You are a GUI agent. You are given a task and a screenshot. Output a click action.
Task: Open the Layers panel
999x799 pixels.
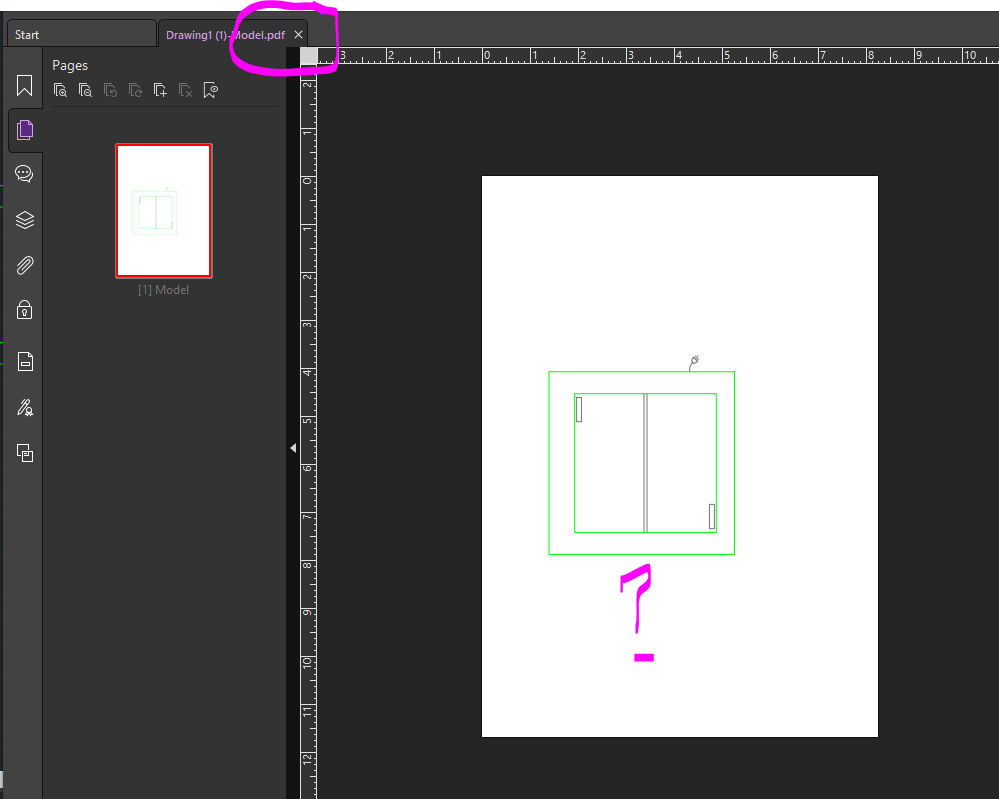pyautogui.click(x=24, y=220)
